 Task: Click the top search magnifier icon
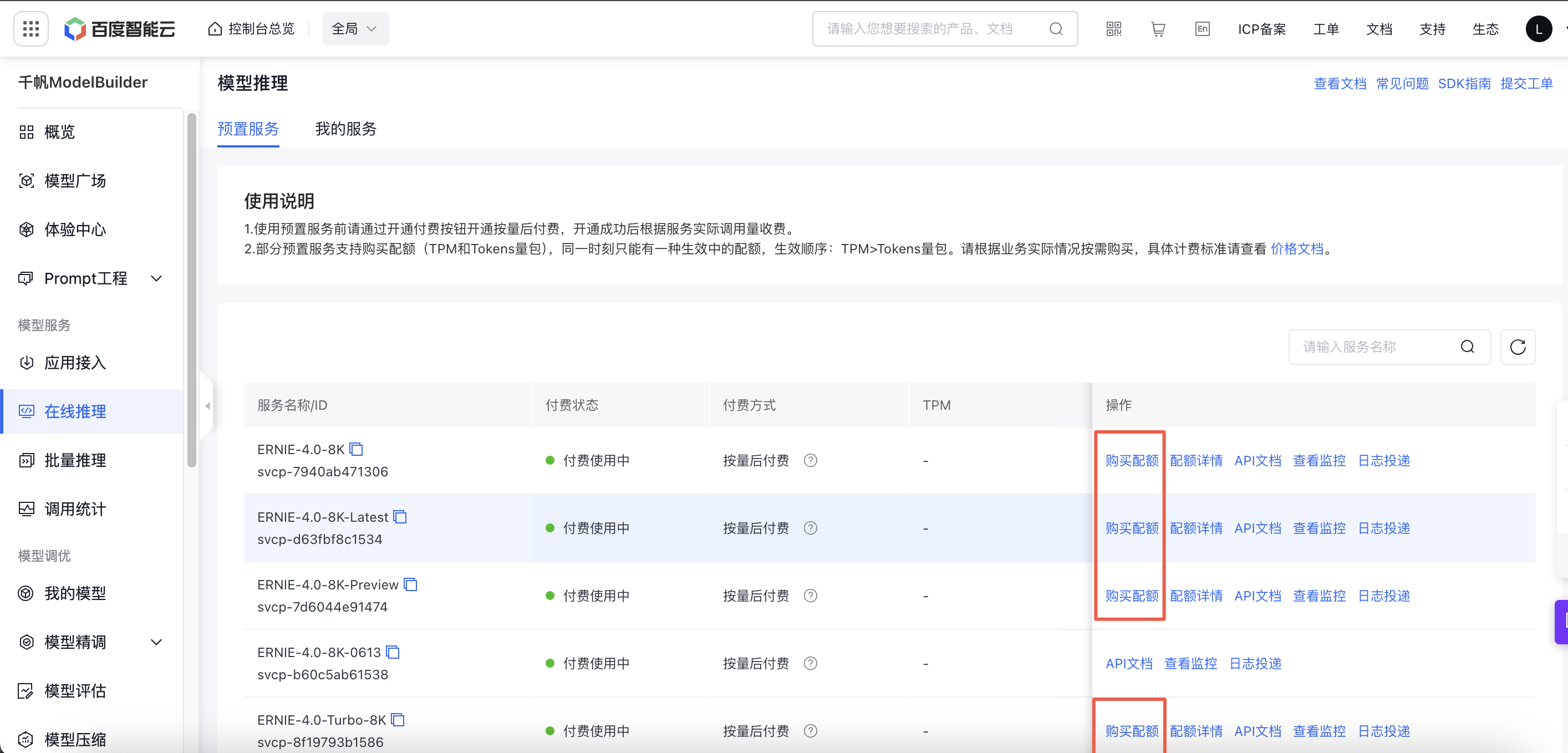(1056, 29)
